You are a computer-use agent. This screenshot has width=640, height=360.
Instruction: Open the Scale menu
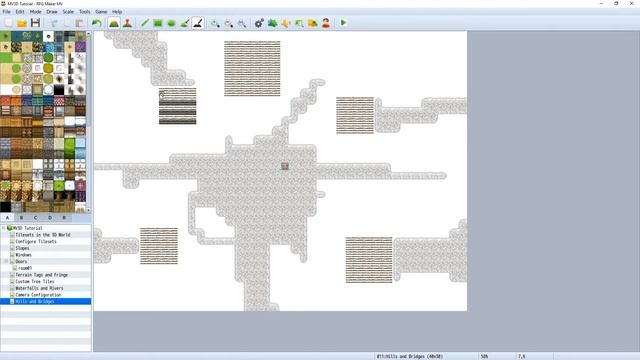pyautogui.click(x=68, y=12)
